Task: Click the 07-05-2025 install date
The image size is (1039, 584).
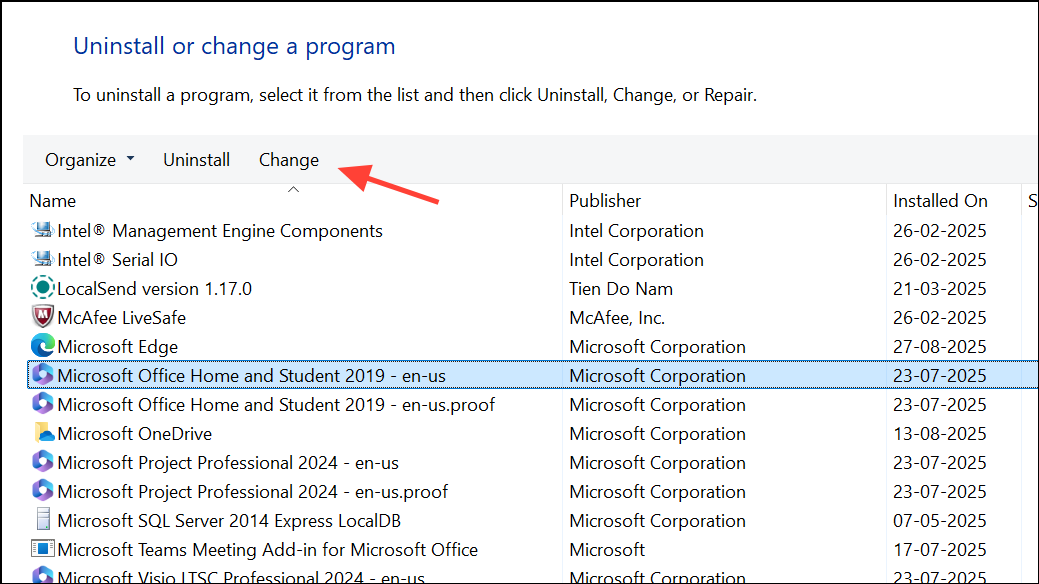Action: (940, 520)
